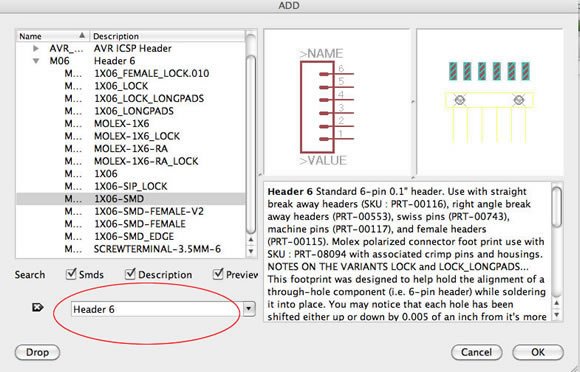Screen dimensions: 580x372
Task: Select the 1X06_LONGPADS variant
Action: (x=131, y=111)
